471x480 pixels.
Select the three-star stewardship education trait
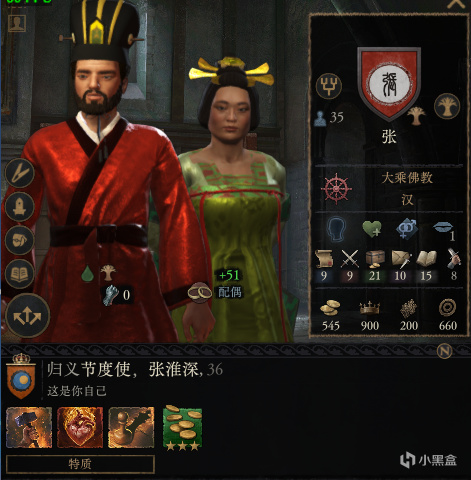click(x=182, y=428)
